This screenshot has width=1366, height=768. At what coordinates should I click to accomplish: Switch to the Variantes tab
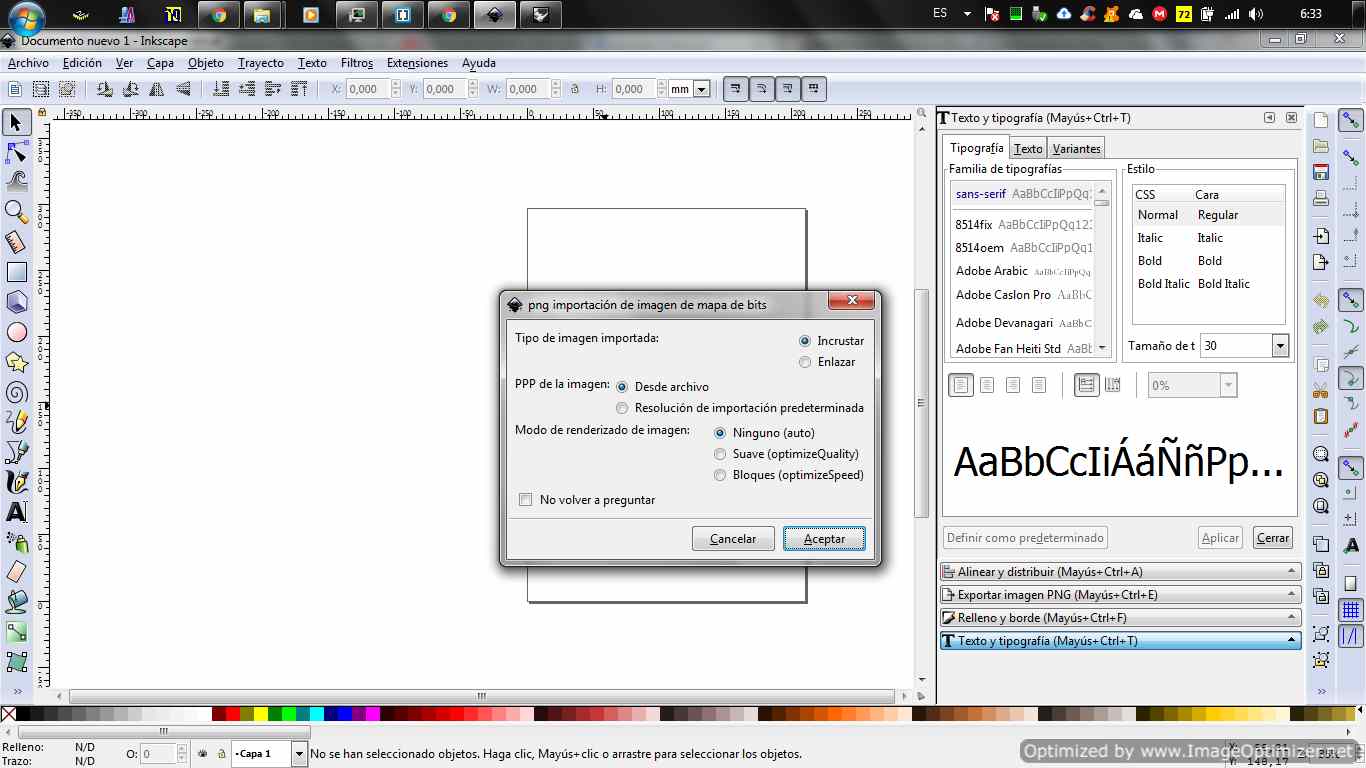[1077, 149]
